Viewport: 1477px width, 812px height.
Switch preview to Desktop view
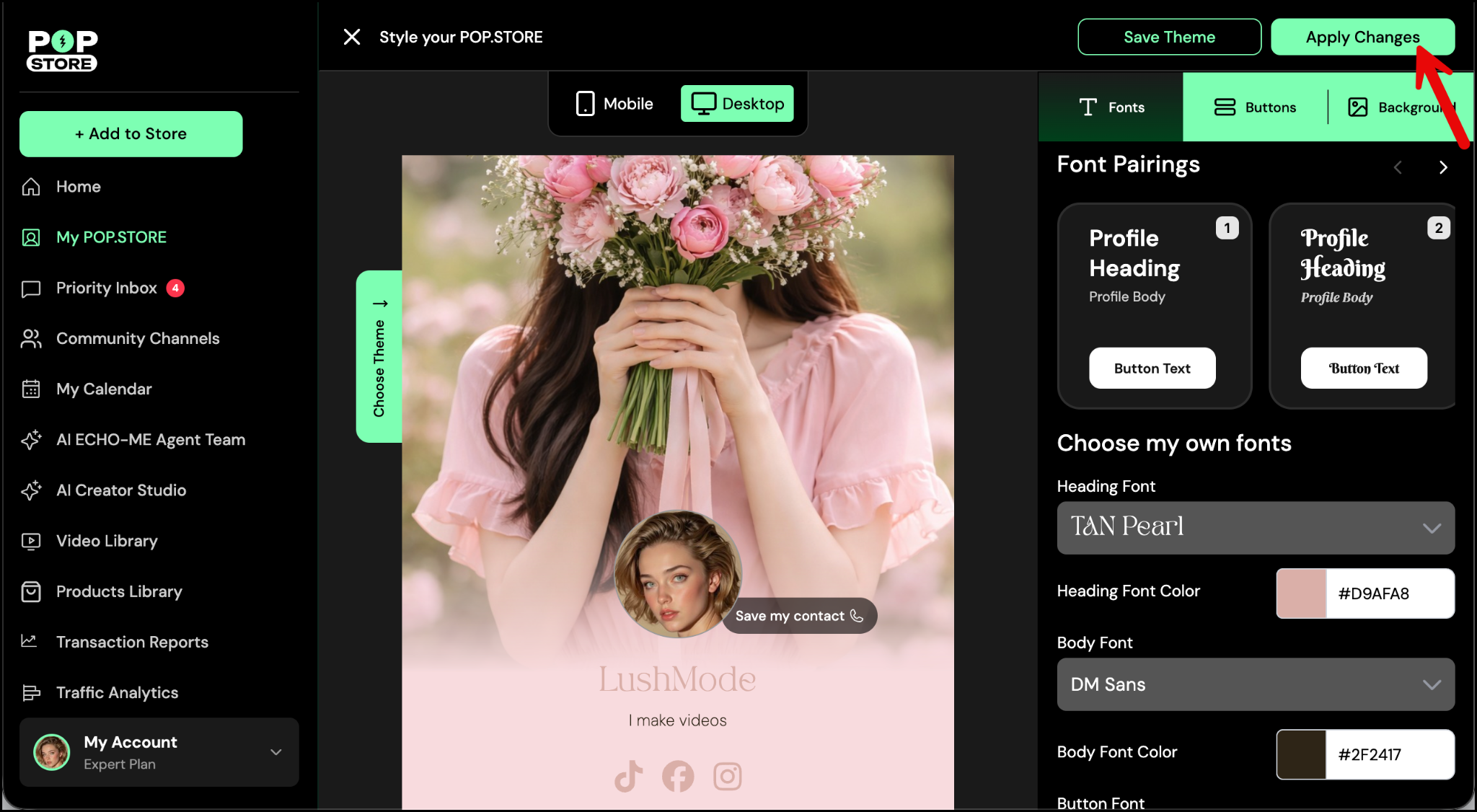737,104
